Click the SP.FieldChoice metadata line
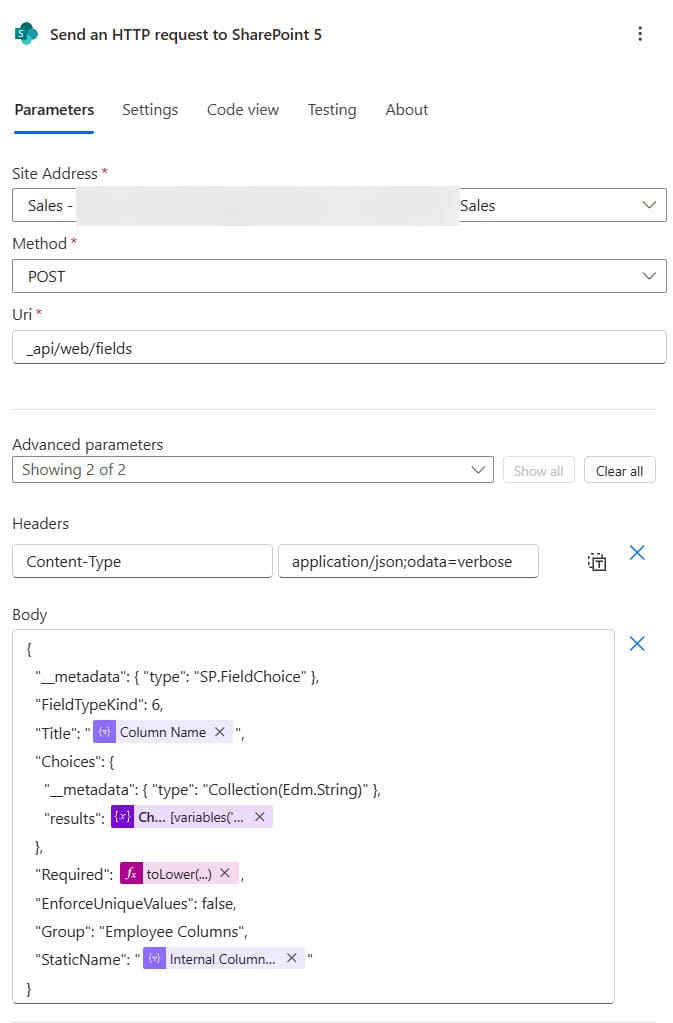 tap(177, 677)
